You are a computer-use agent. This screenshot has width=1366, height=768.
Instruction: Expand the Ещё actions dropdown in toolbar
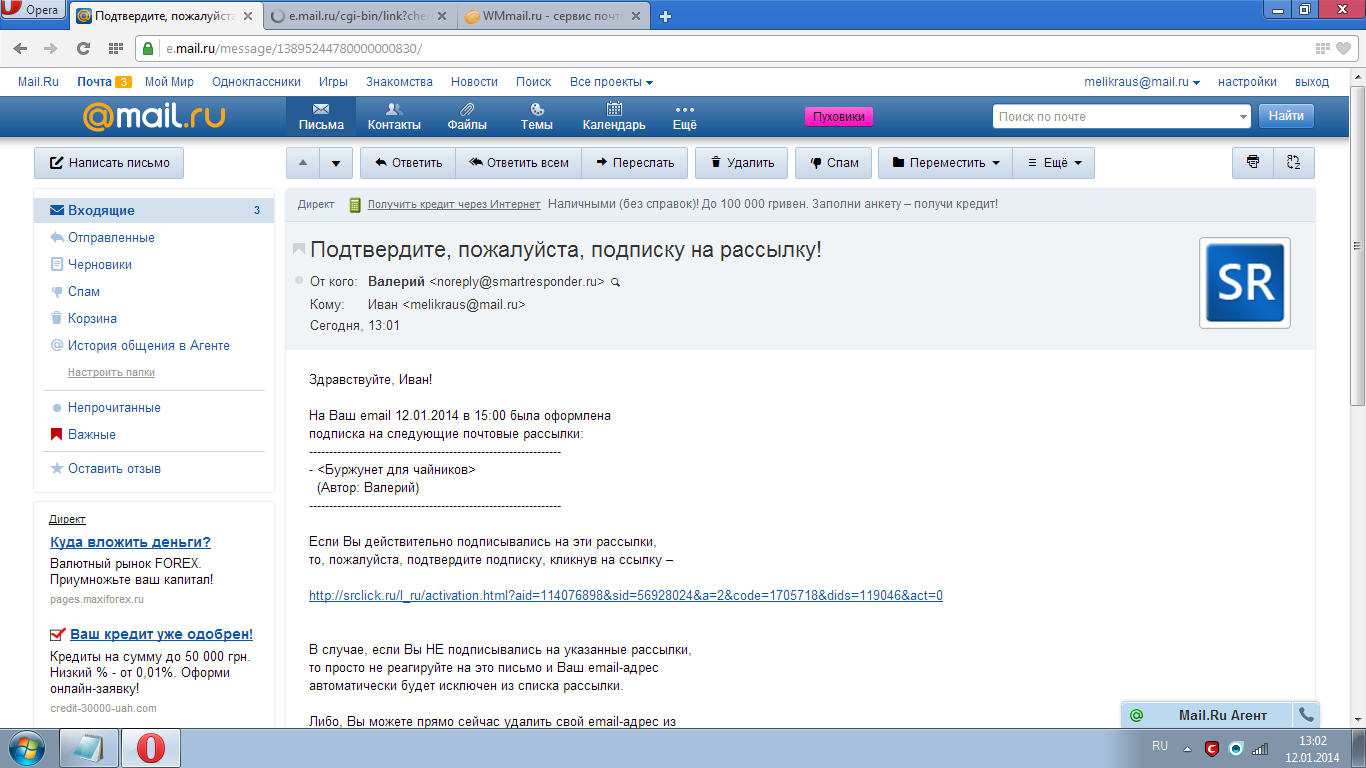pyautogui.click(x=1054, y=163)
